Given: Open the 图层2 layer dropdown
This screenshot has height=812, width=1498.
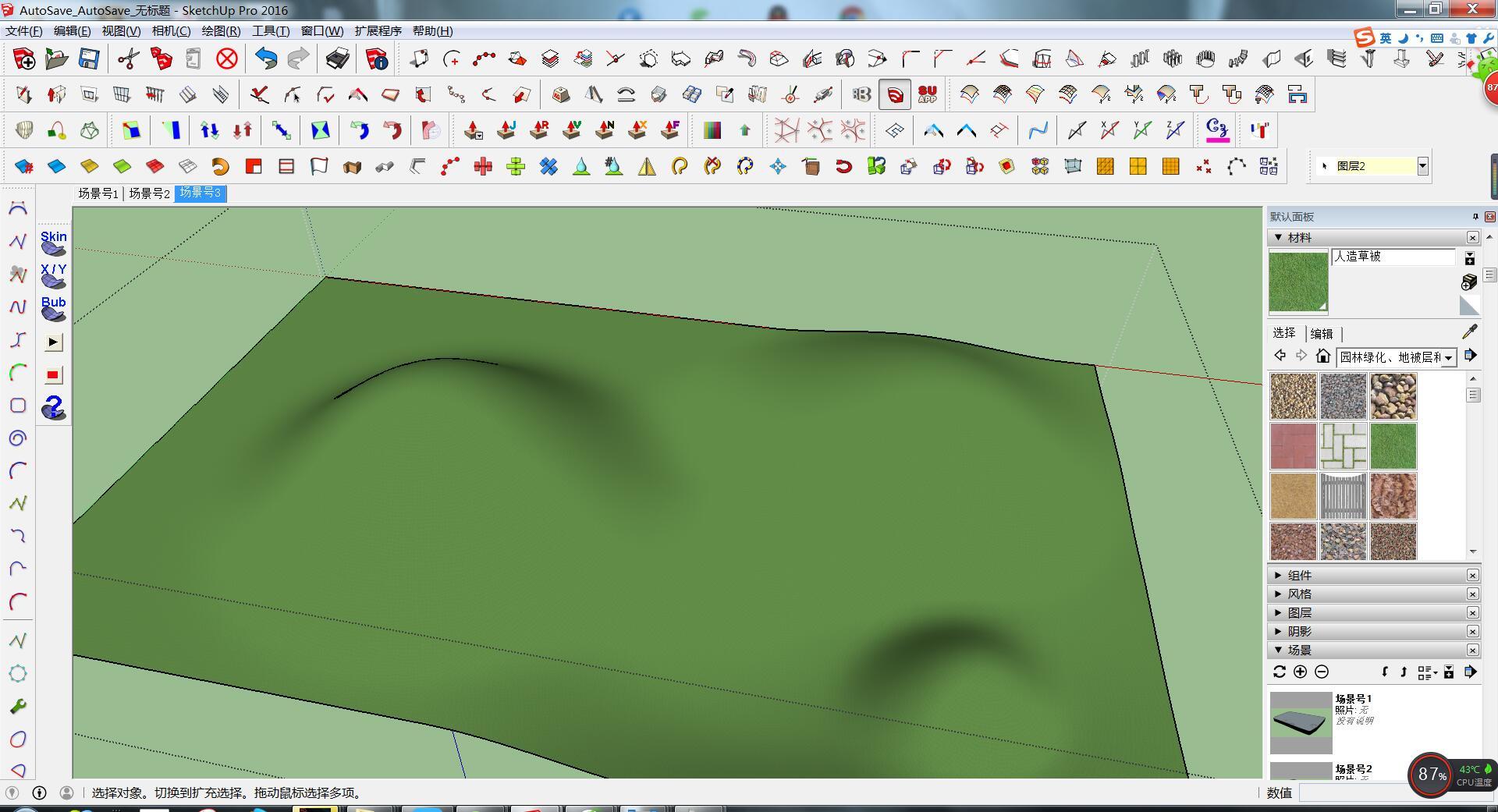Looking at the screenshot, I should pos(1422,166).
